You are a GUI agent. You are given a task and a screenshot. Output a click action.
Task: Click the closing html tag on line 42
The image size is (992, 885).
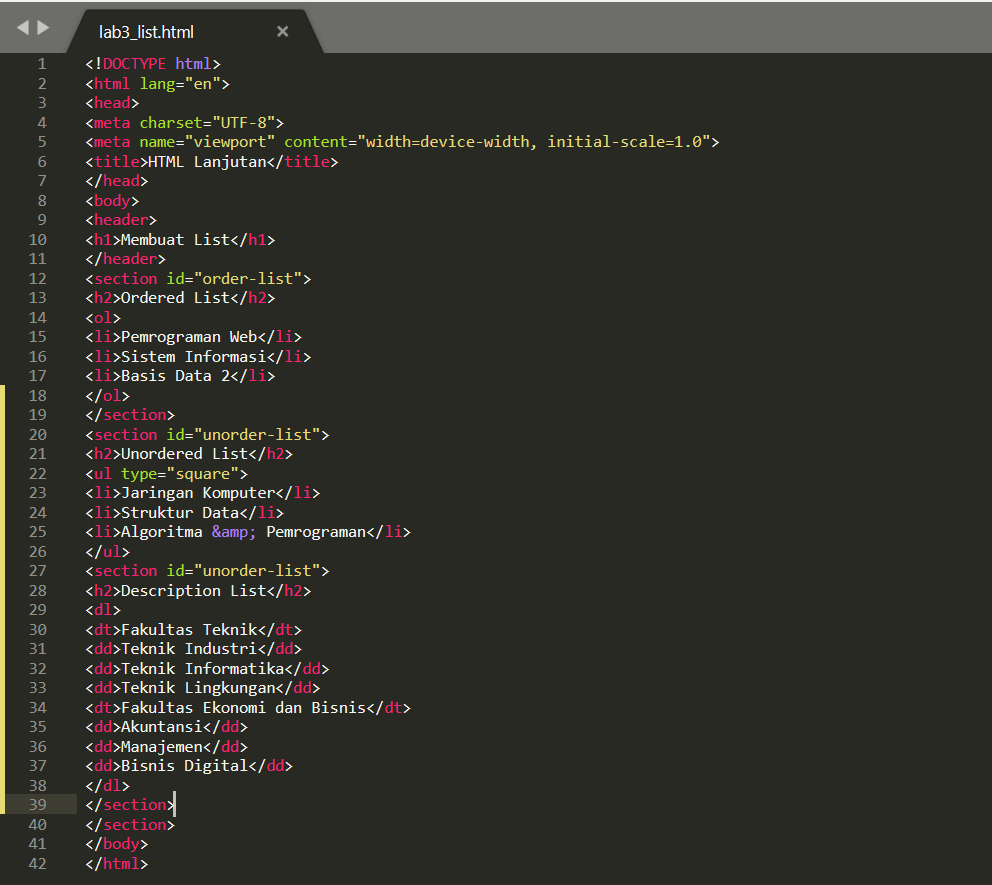click(120, 863)
